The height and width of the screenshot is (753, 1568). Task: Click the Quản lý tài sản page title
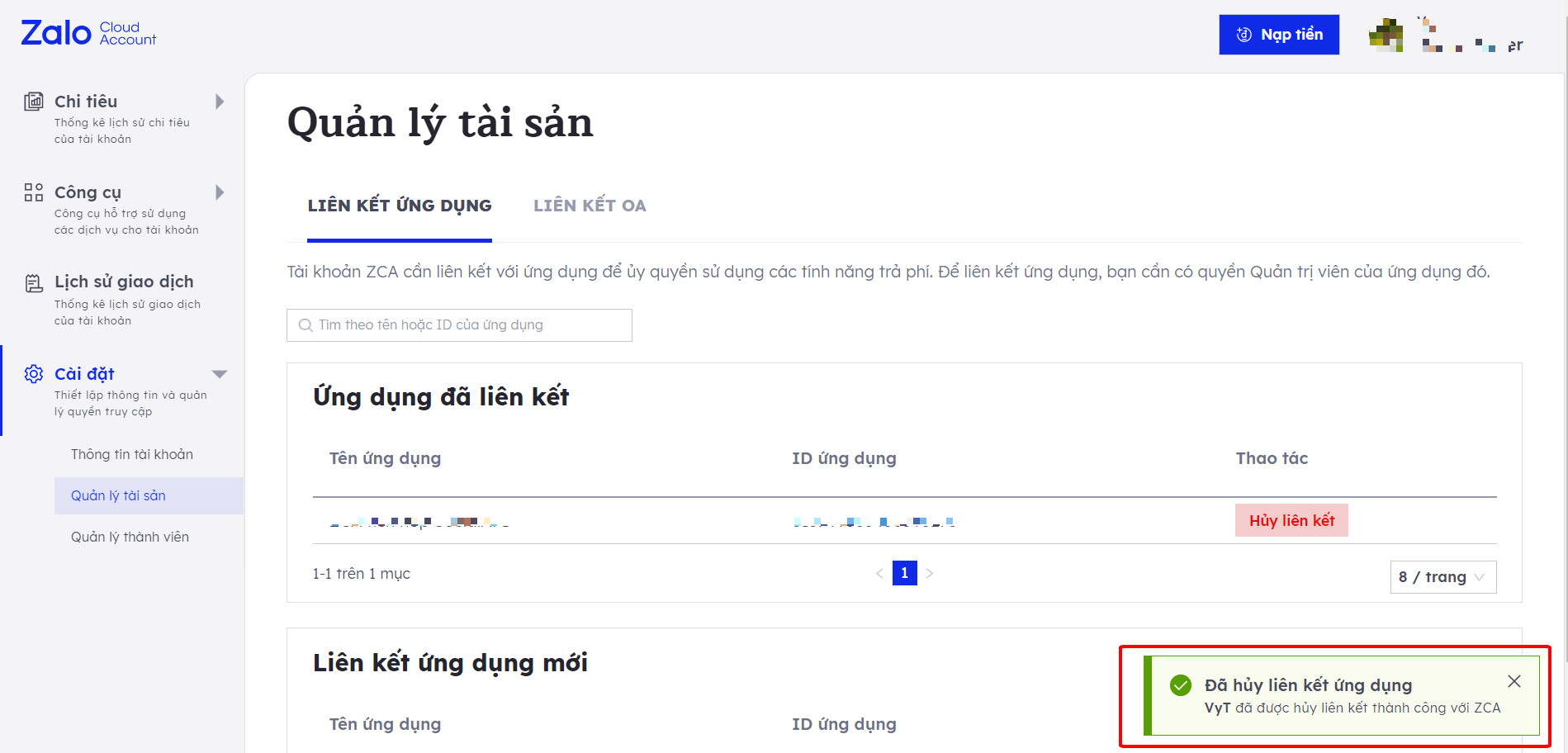click(x=440, y=123)
